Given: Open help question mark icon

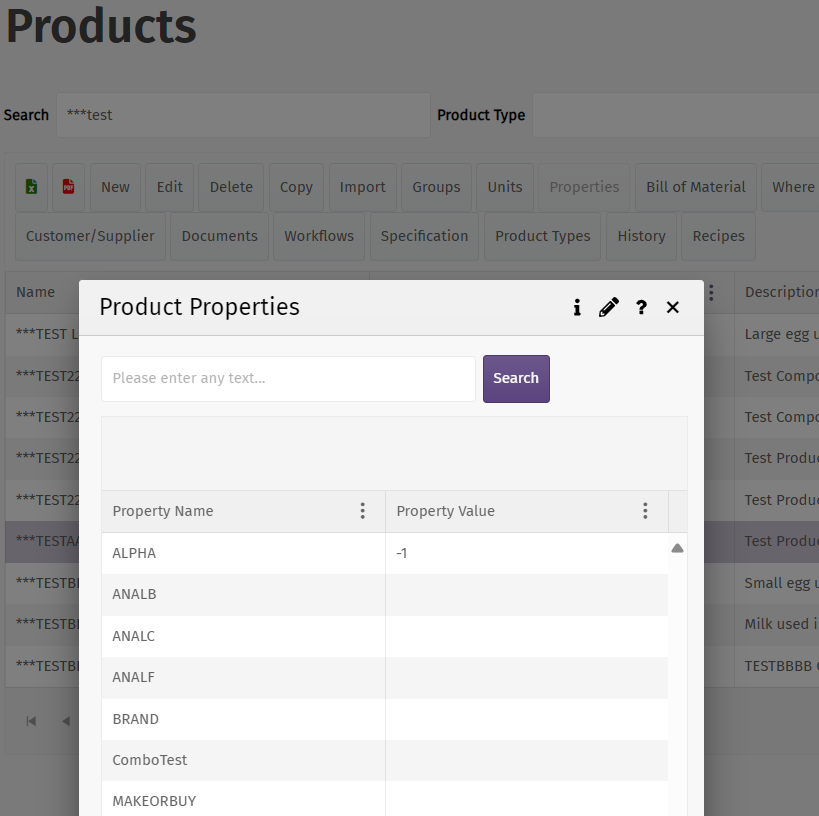Looking at the screenshot, I should click(x=641, y=307).
